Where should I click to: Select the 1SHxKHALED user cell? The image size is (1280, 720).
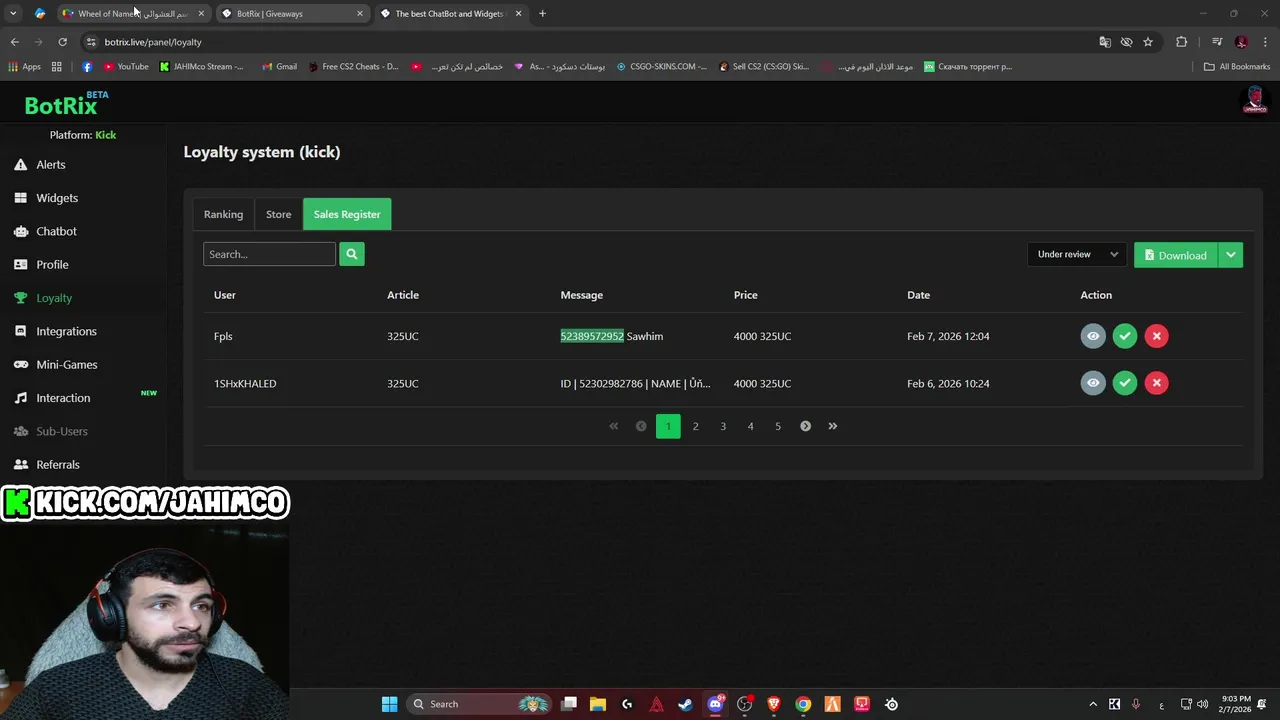pos(245,383)
